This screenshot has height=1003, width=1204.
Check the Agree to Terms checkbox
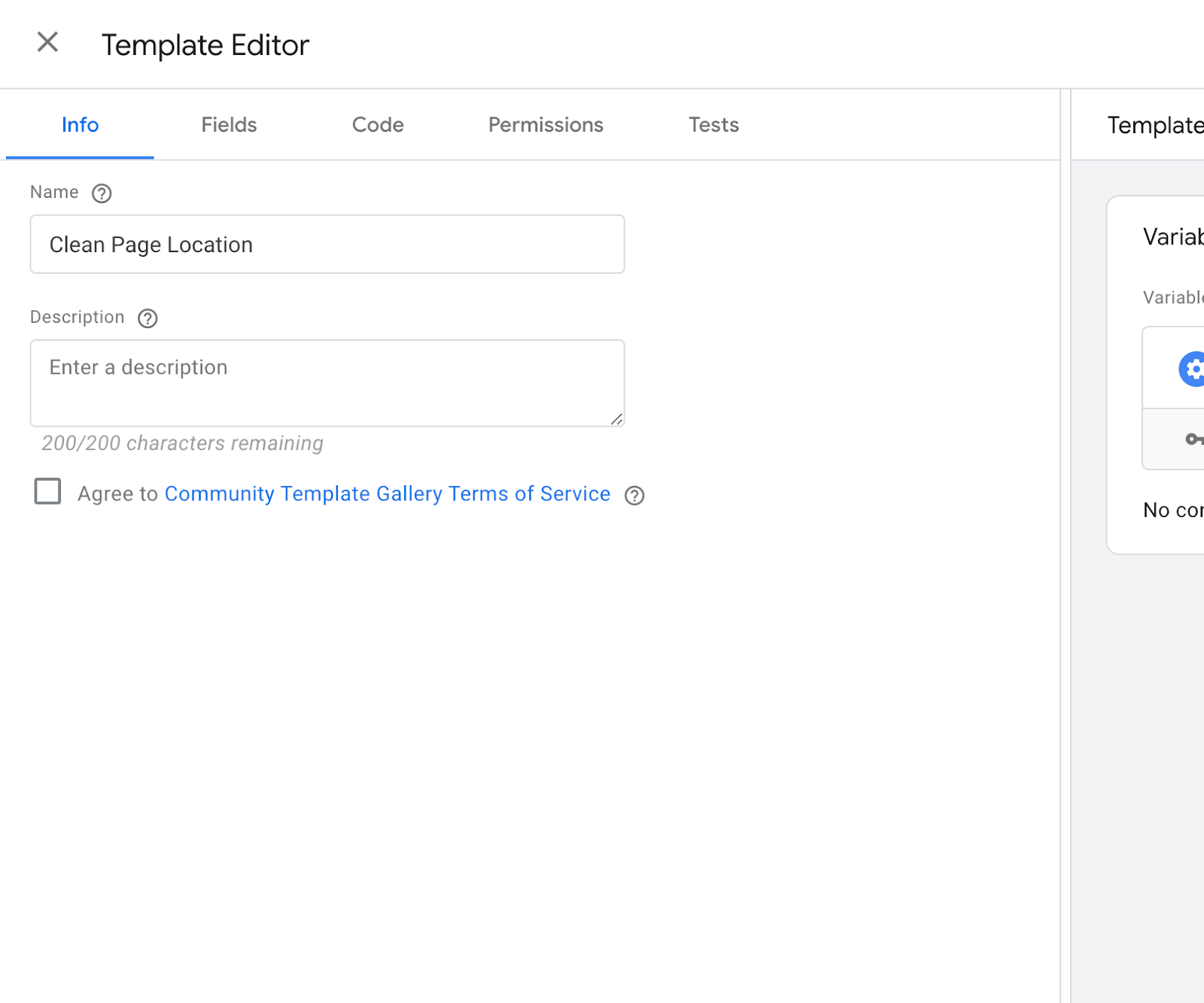pos(47,491)
